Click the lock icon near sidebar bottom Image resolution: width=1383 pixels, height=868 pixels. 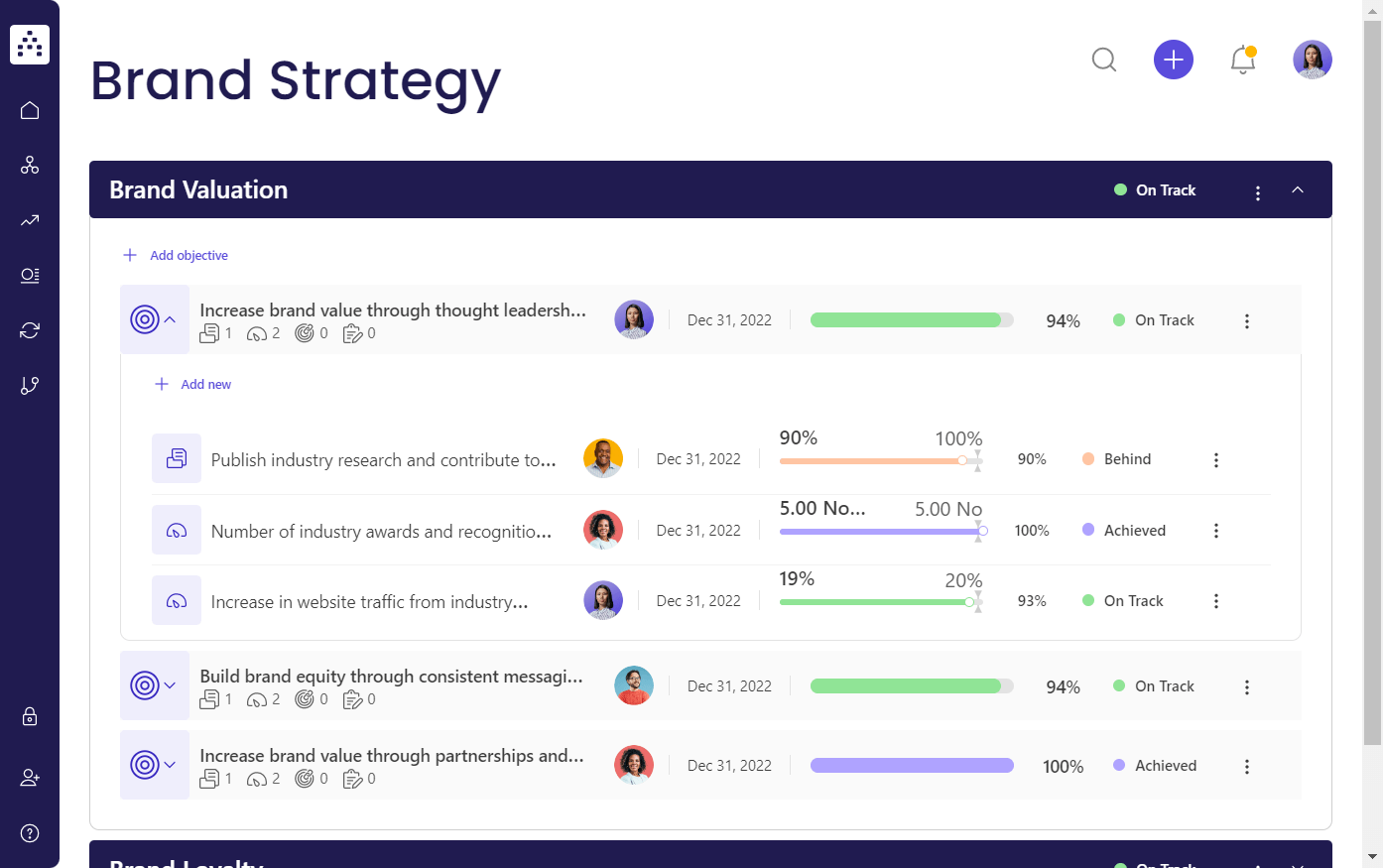tap(30, 716)
